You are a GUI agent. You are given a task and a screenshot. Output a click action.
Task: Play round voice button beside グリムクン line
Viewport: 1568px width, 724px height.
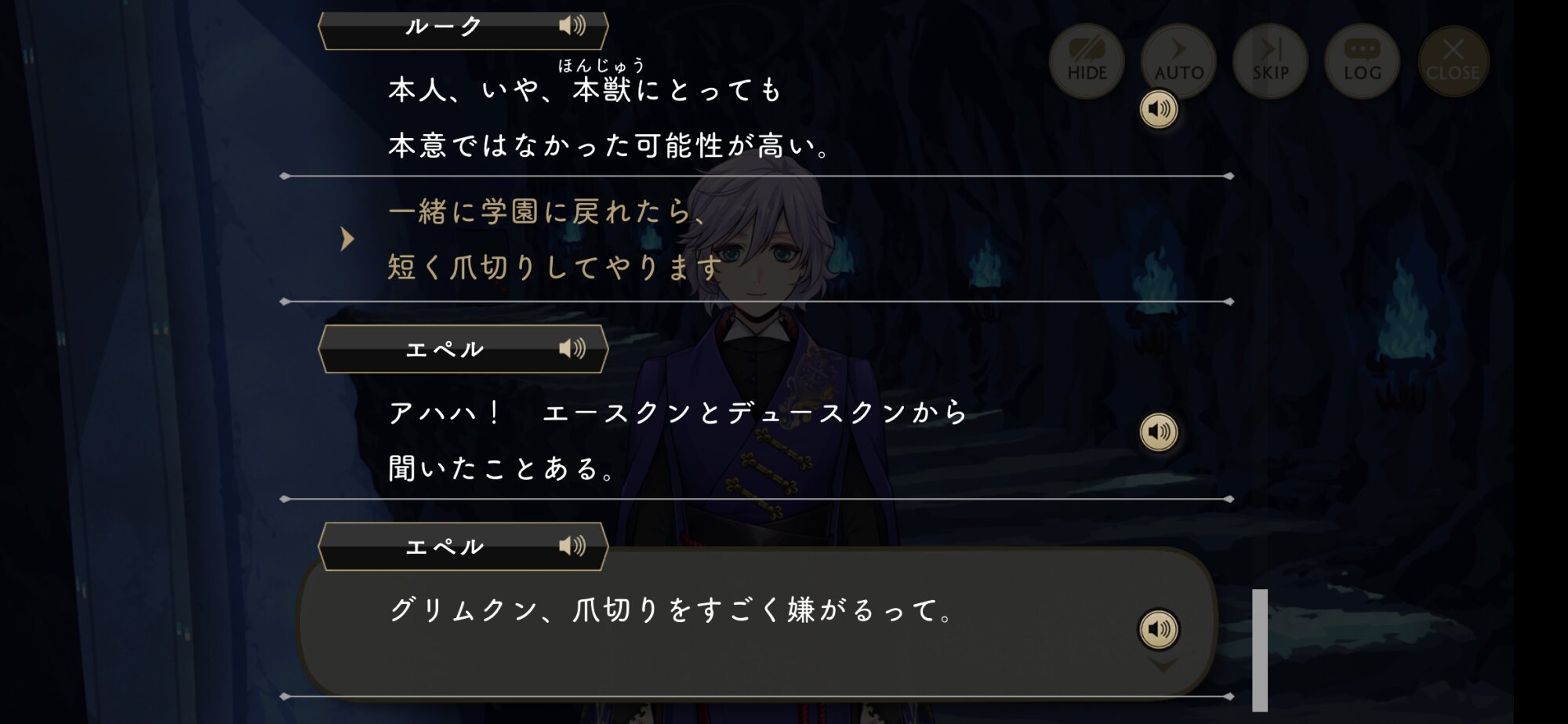click(x=1159, y=629)
